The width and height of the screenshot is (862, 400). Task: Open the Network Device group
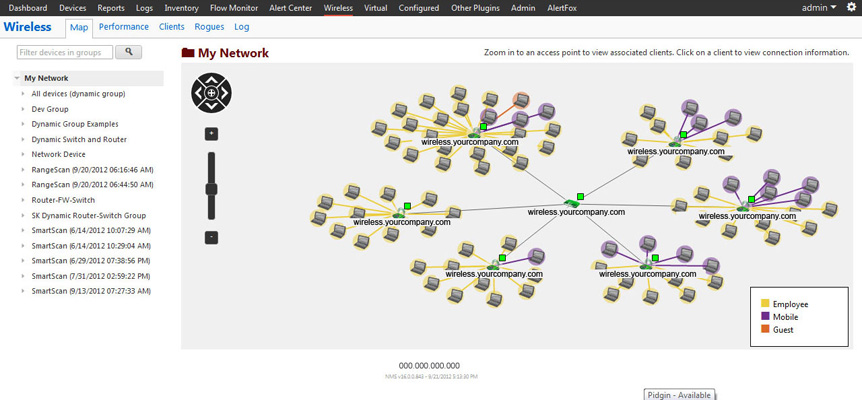58,155
